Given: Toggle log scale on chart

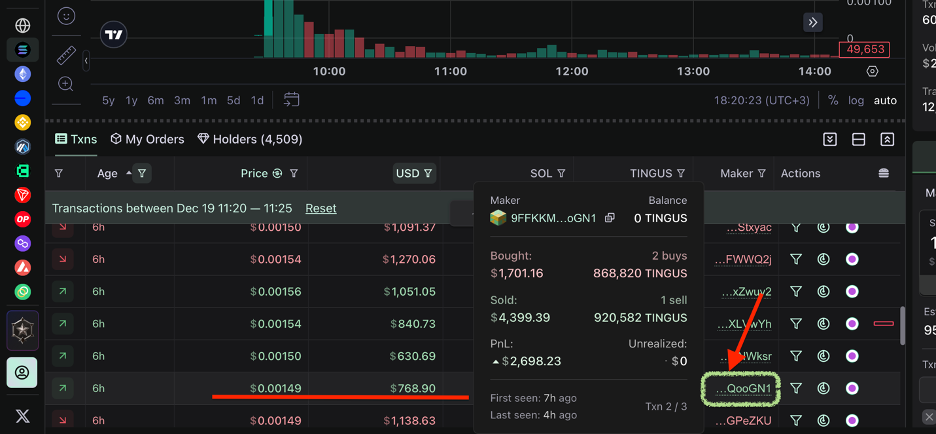Looking at the screenshot, I should tap(856, 100).
